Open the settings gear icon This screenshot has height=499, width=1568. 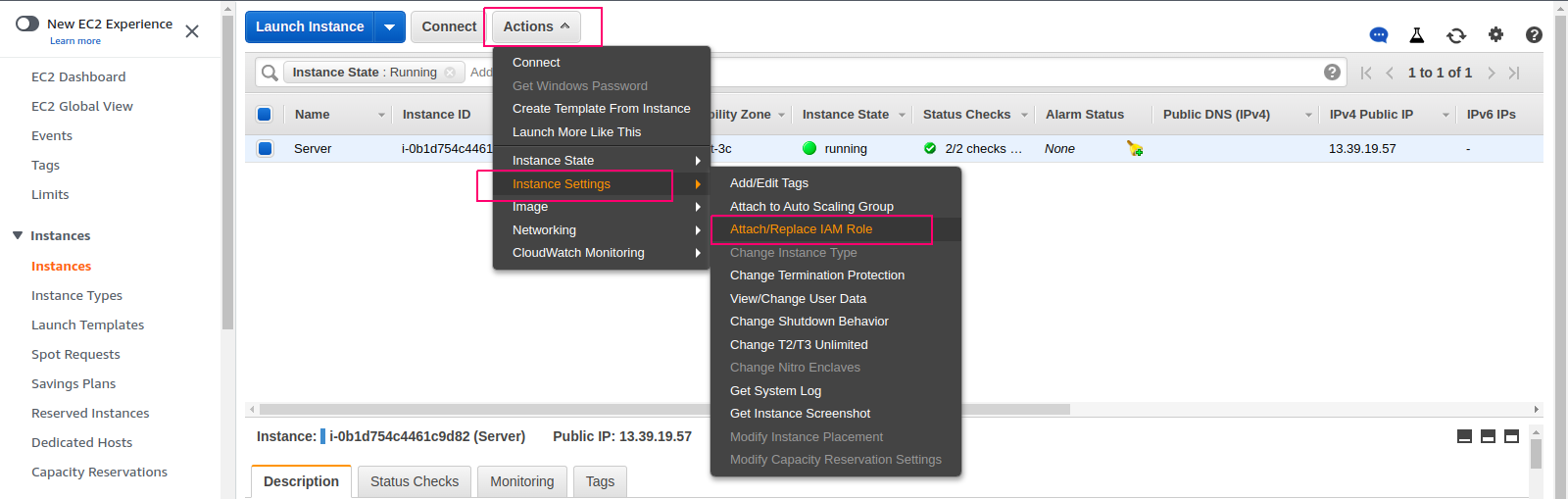[x=1495, y=34]
